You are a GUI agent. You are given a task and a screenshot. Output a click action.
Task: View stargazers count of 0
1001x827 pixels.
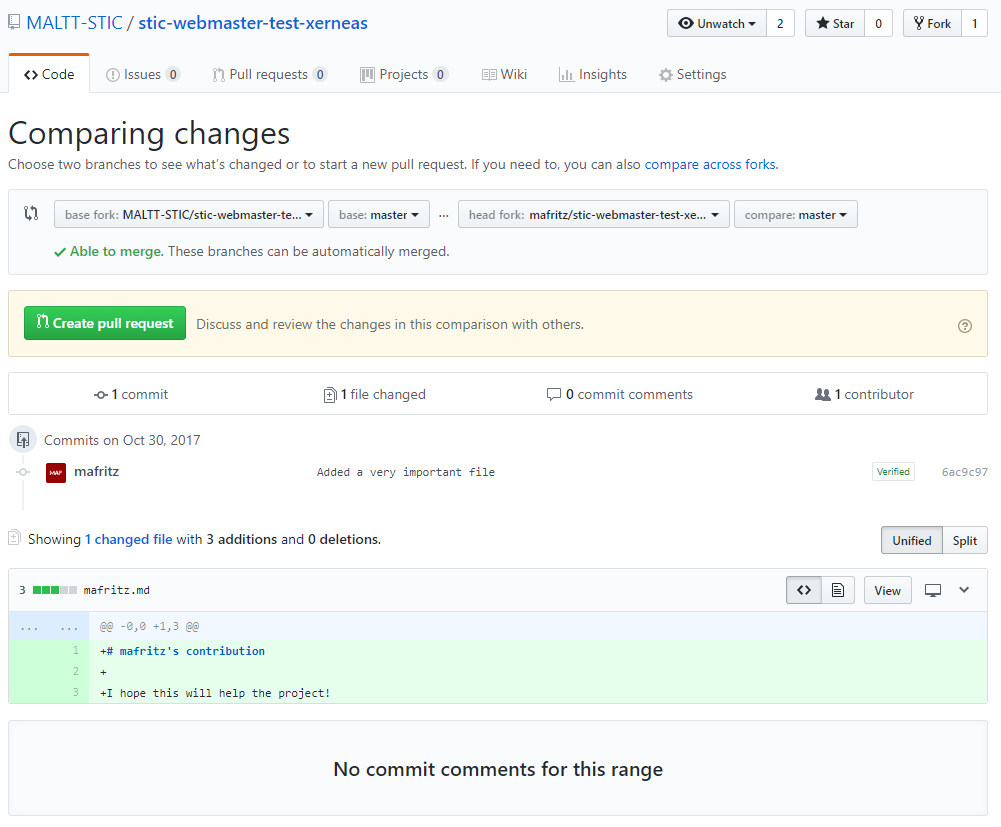878,24
